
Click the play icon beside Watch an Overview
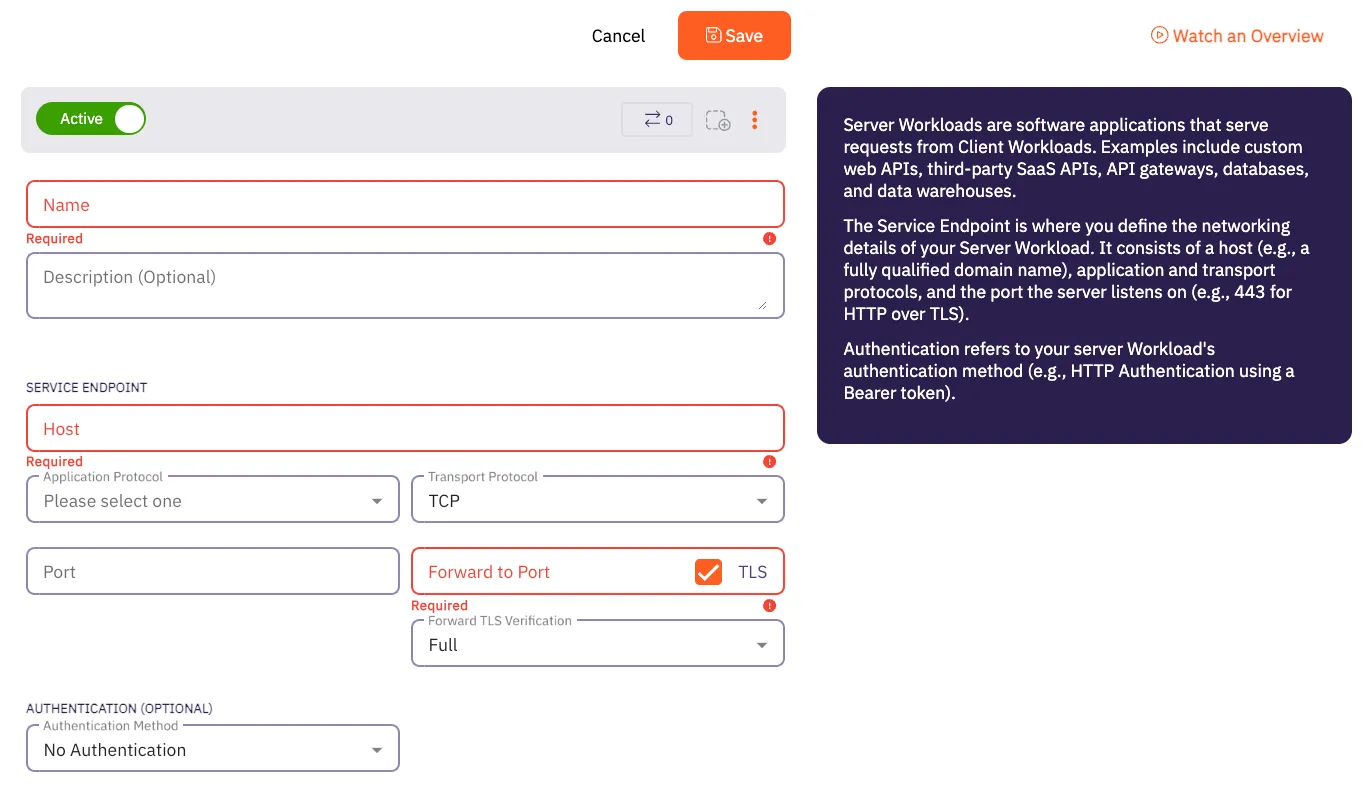pyautogui.click(x=1158, y=35)
